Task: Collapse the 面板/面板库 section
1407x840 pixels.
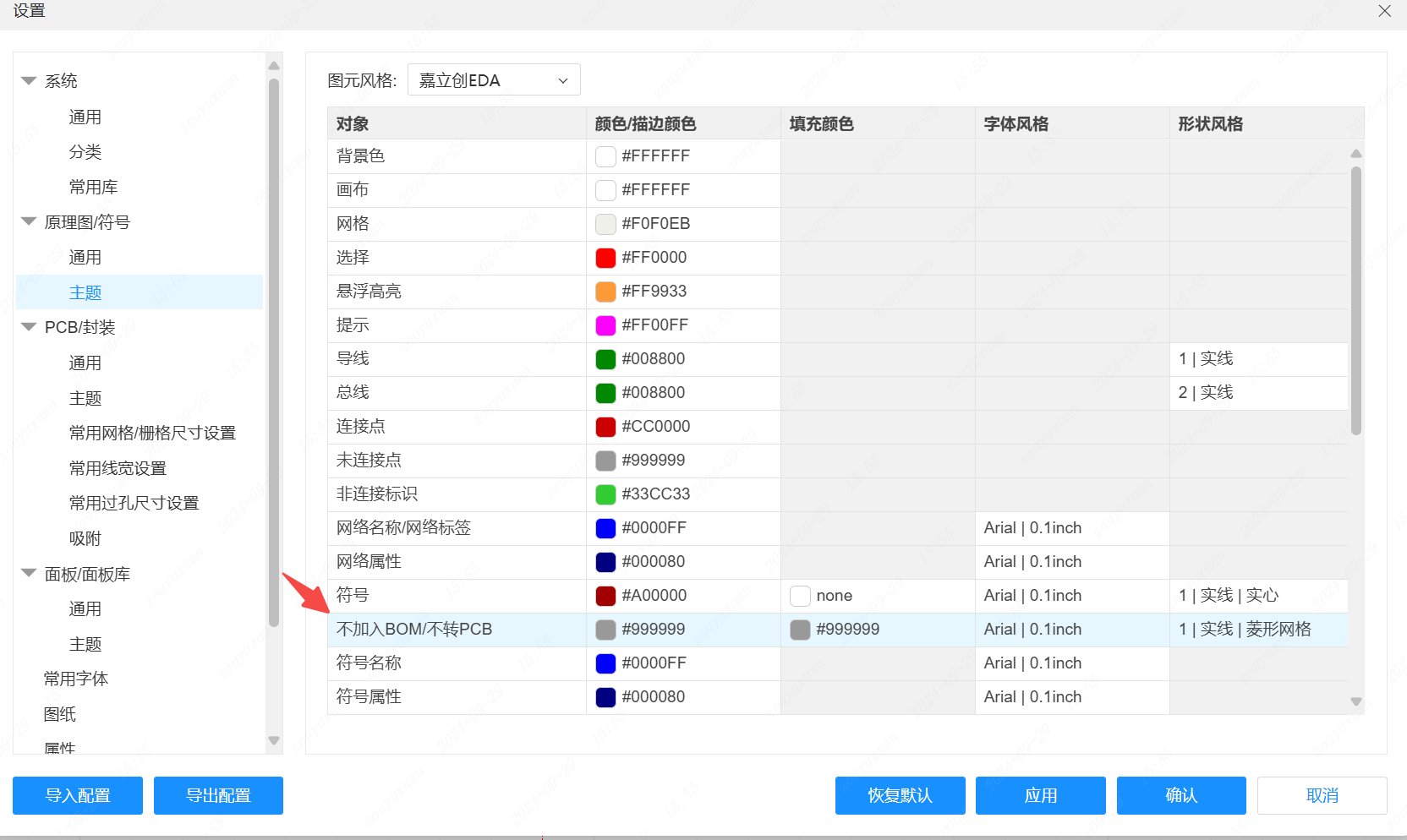Action: tap(28, 574)
